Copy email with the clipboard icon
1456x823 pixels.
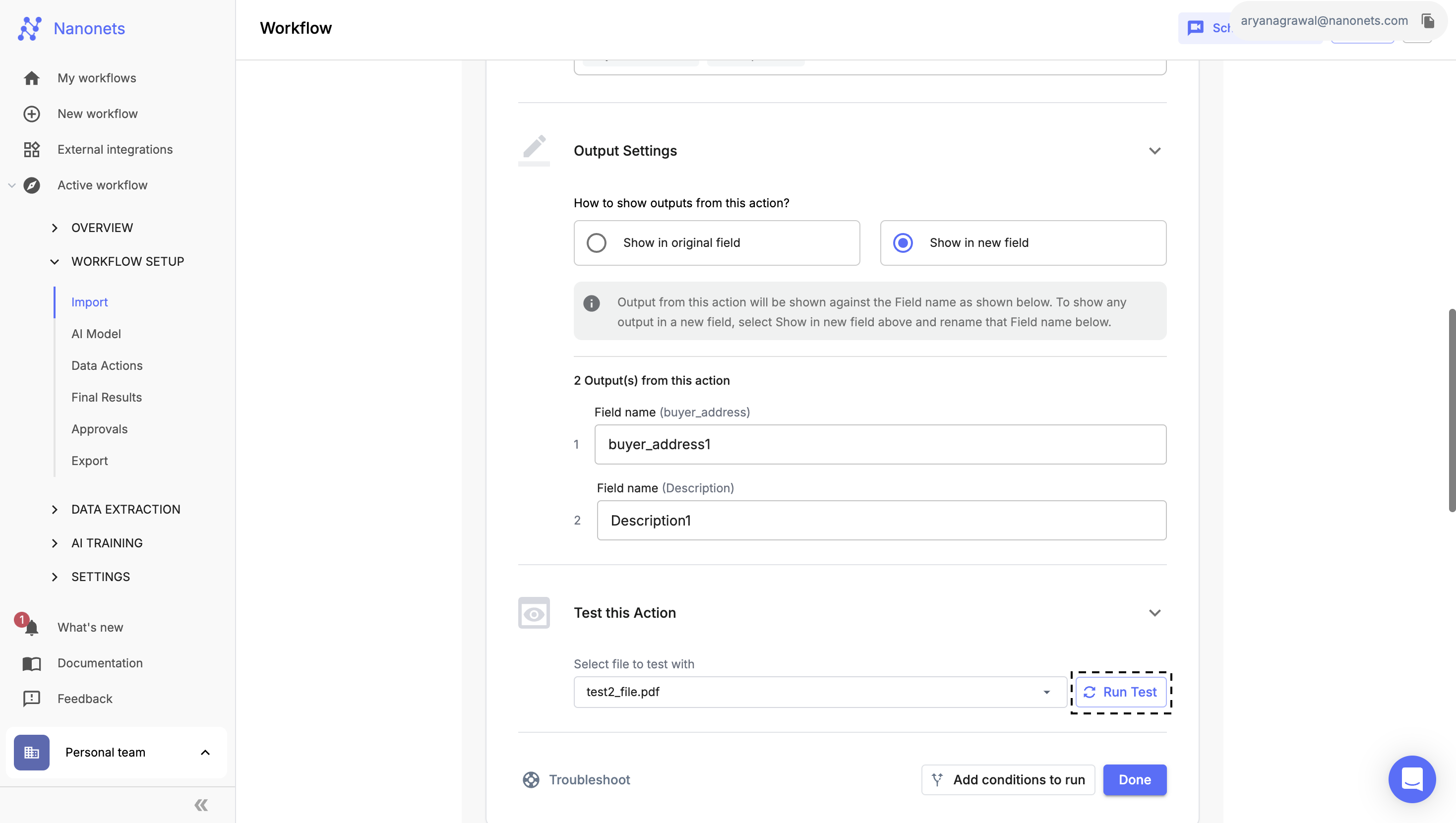tap(1428, 21)
